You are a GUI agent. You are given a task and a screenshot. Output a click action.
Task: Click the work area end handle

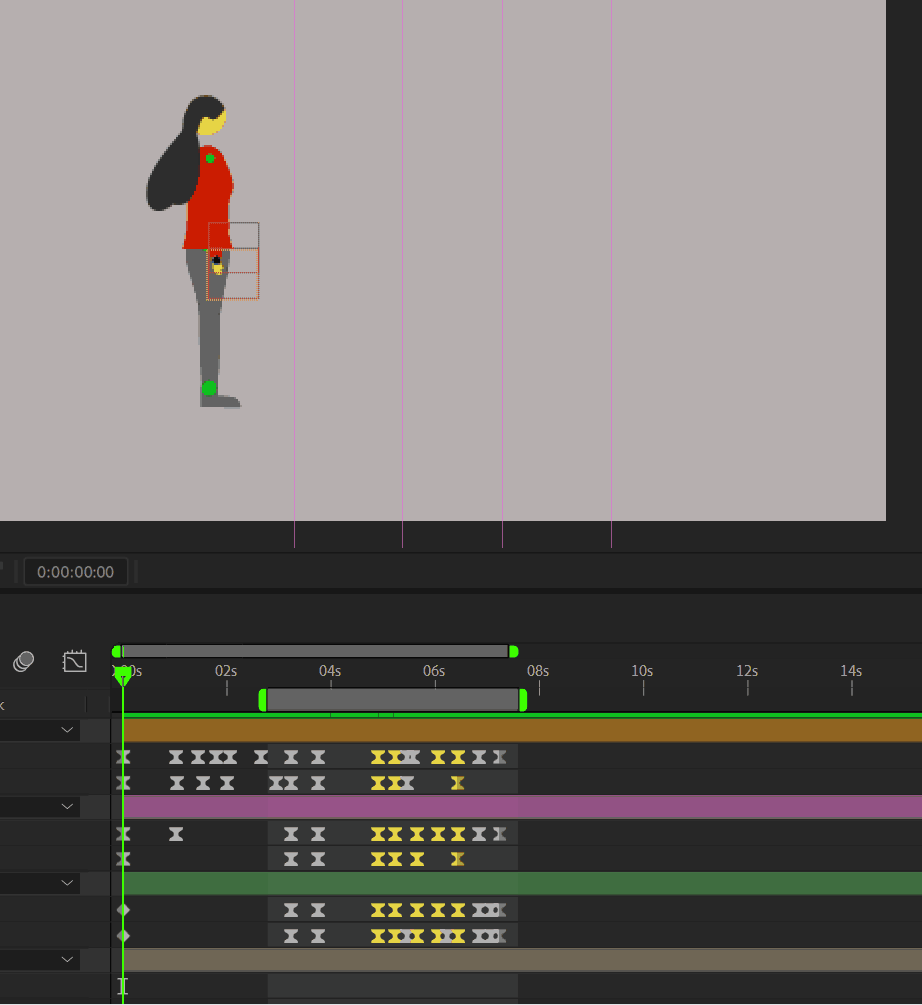tap(523, 700)
